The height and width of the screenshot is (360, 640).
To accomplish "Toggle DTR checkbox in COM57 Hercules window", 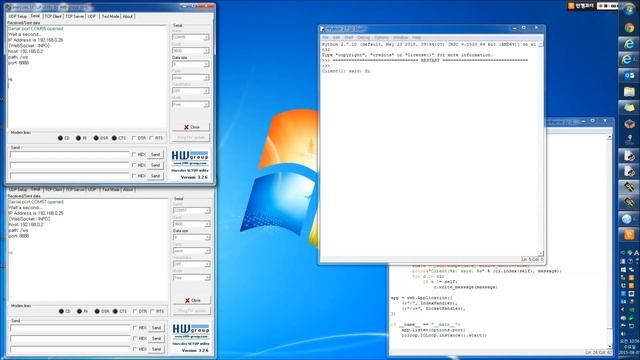I will 135,311.
